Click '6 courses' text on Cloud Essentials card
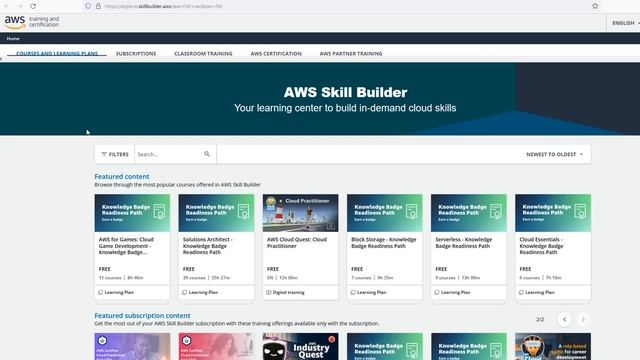The height and width of the screenshot is (360, 640). [529, 278]
